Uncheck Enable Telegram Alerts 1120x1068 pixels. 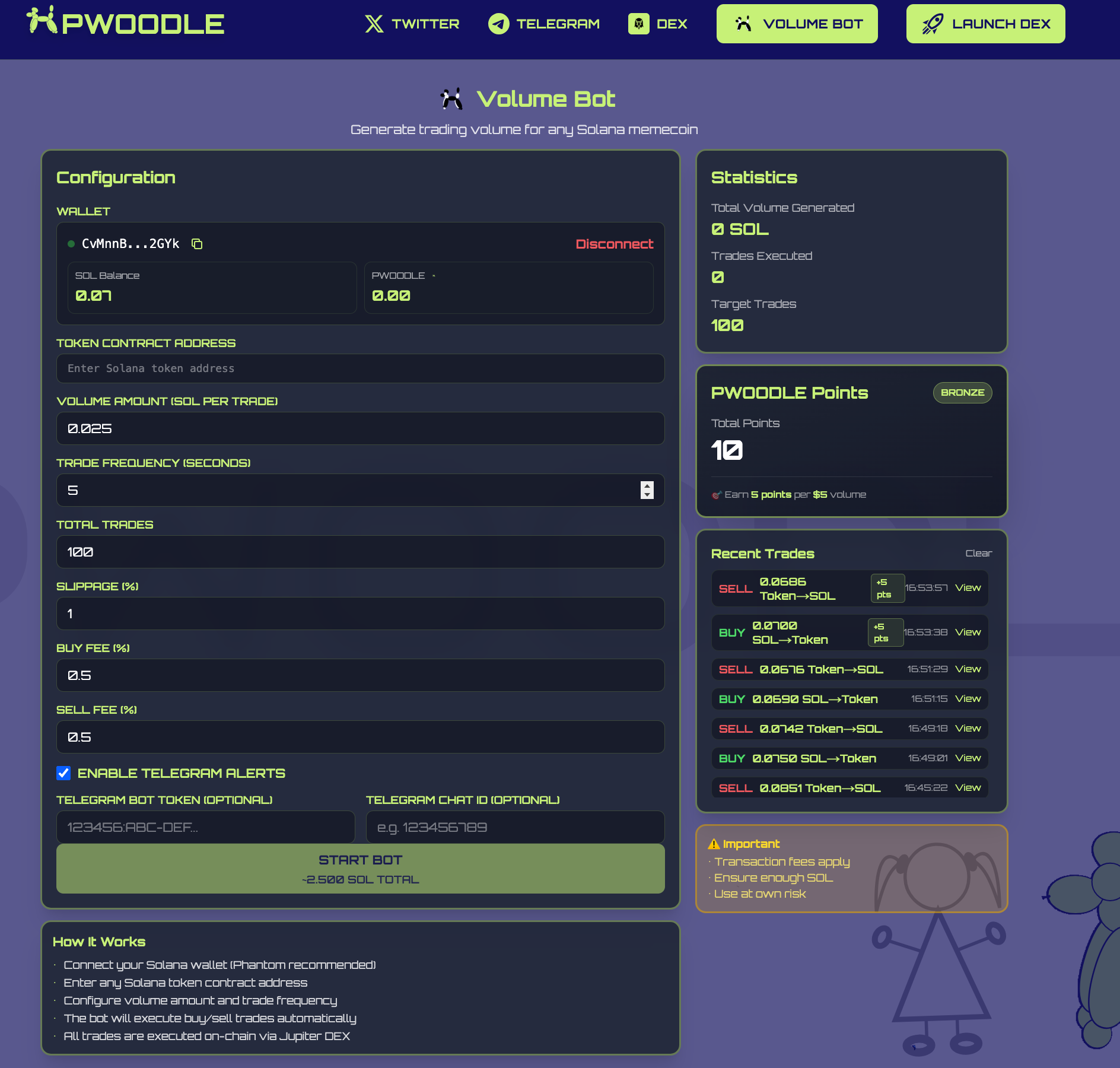click(x=63, y=773)
